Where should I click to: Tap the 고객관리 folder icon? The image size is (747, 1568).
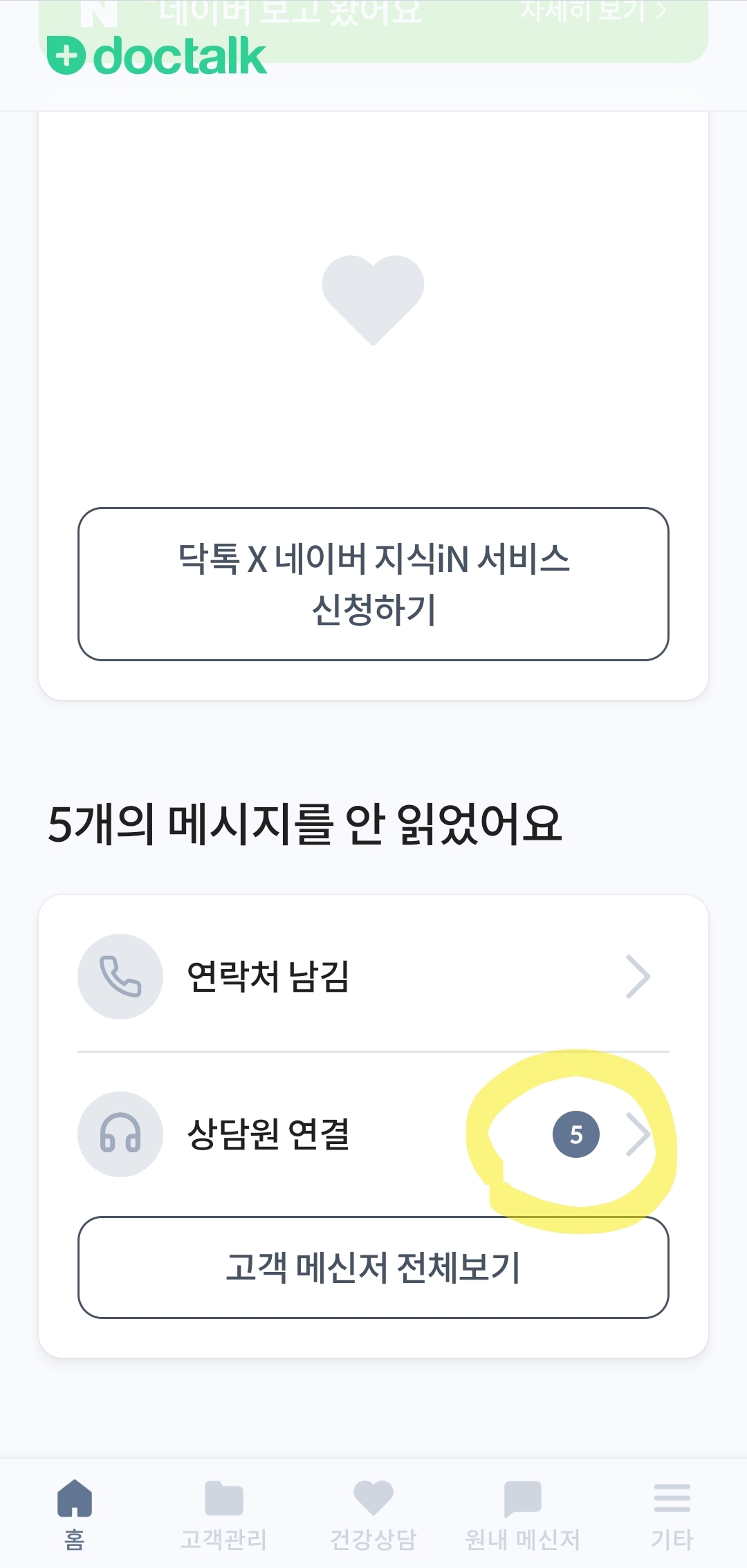point(223,1498)
